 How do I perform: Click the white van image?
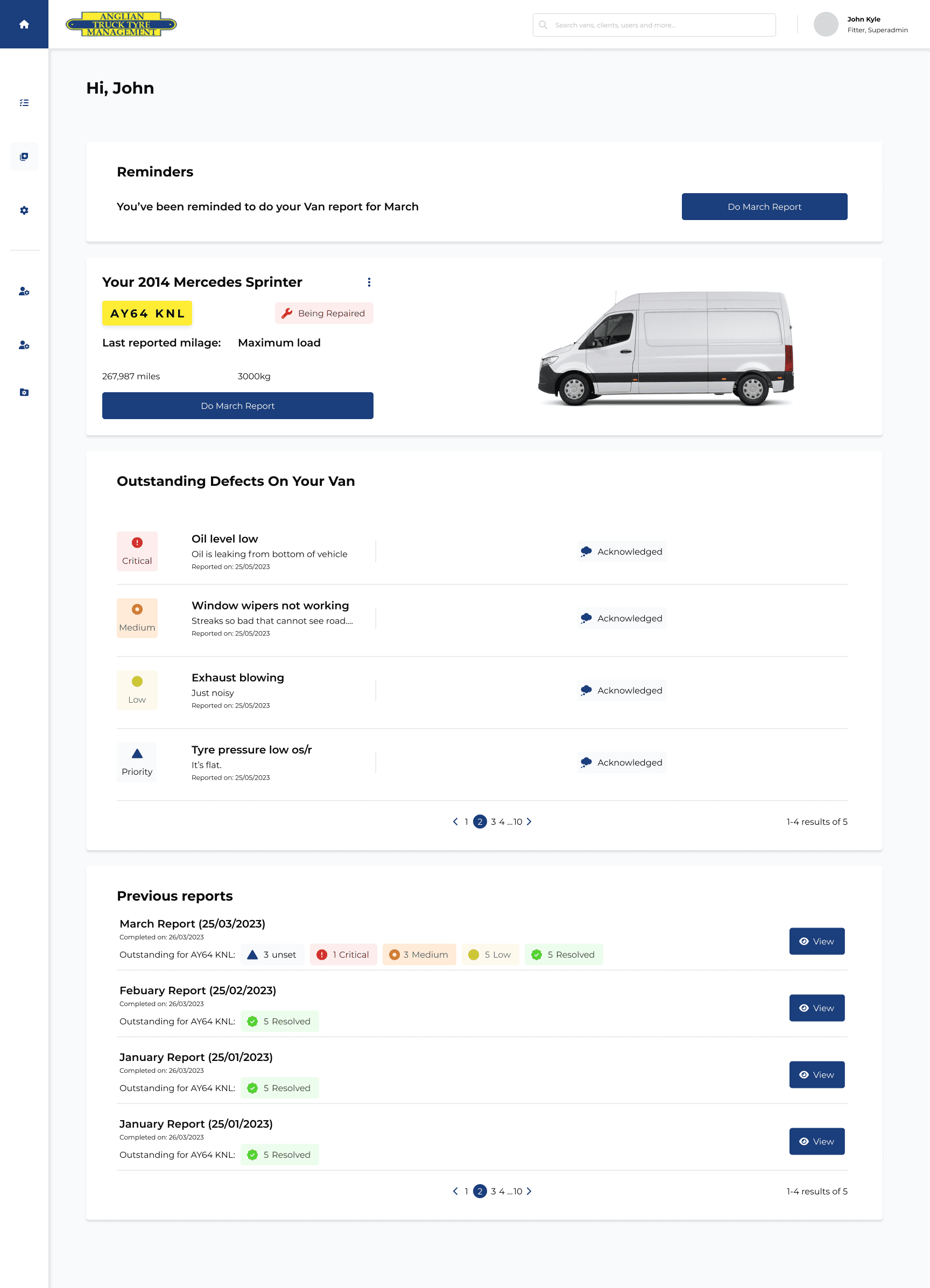pyautogui.click(x=666, y=348)
